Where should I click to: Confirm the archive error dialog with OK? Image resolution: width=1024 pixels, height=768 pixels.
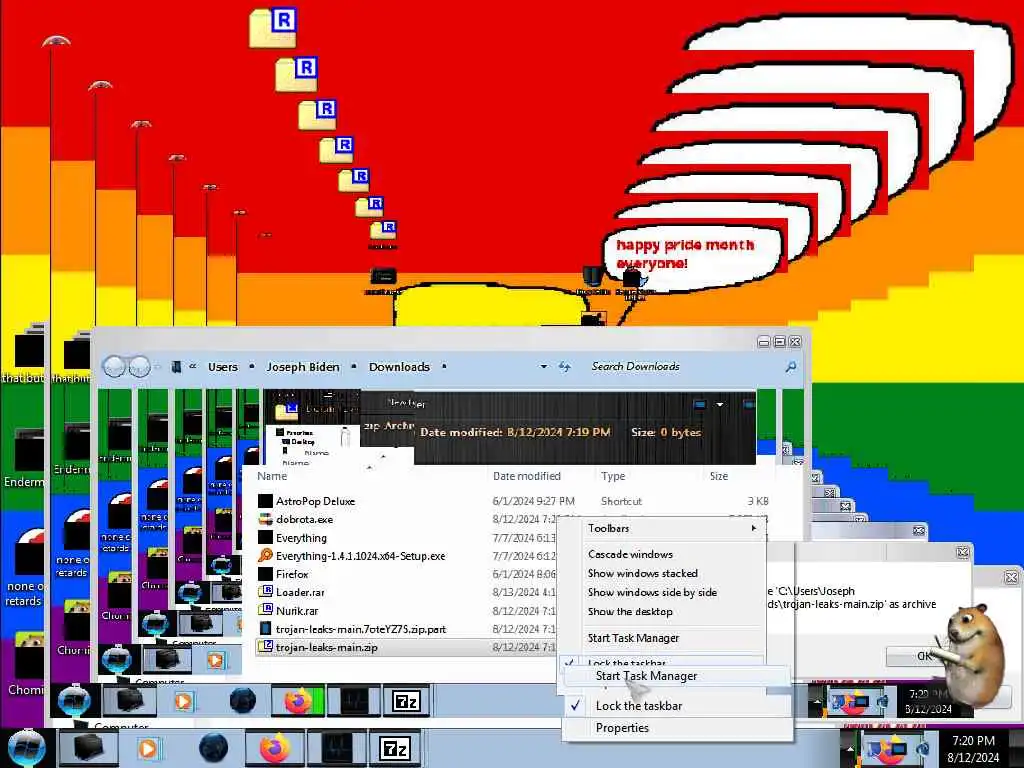pos(921,656)
